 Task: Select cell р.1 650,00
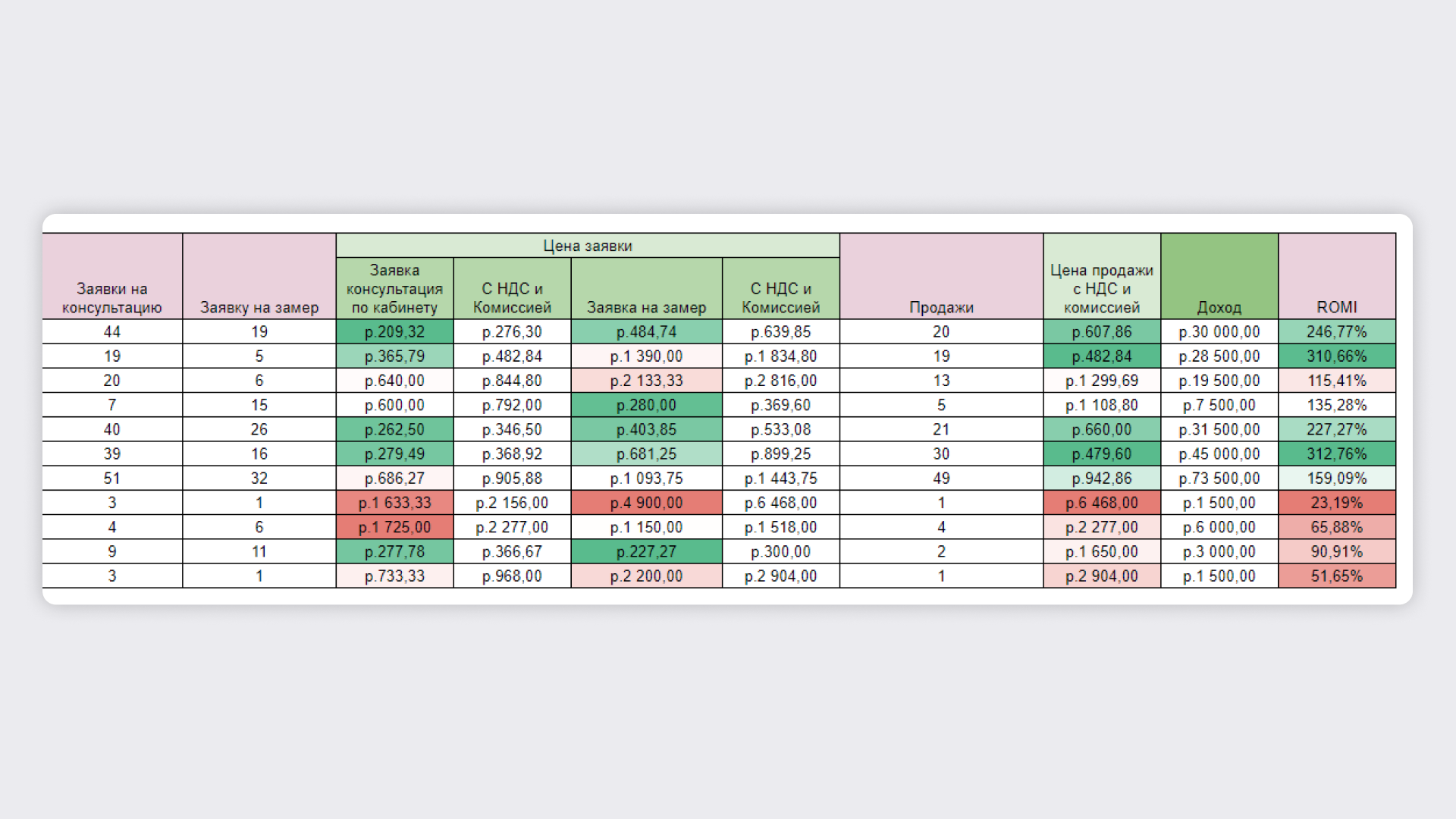click(1102, 551)
